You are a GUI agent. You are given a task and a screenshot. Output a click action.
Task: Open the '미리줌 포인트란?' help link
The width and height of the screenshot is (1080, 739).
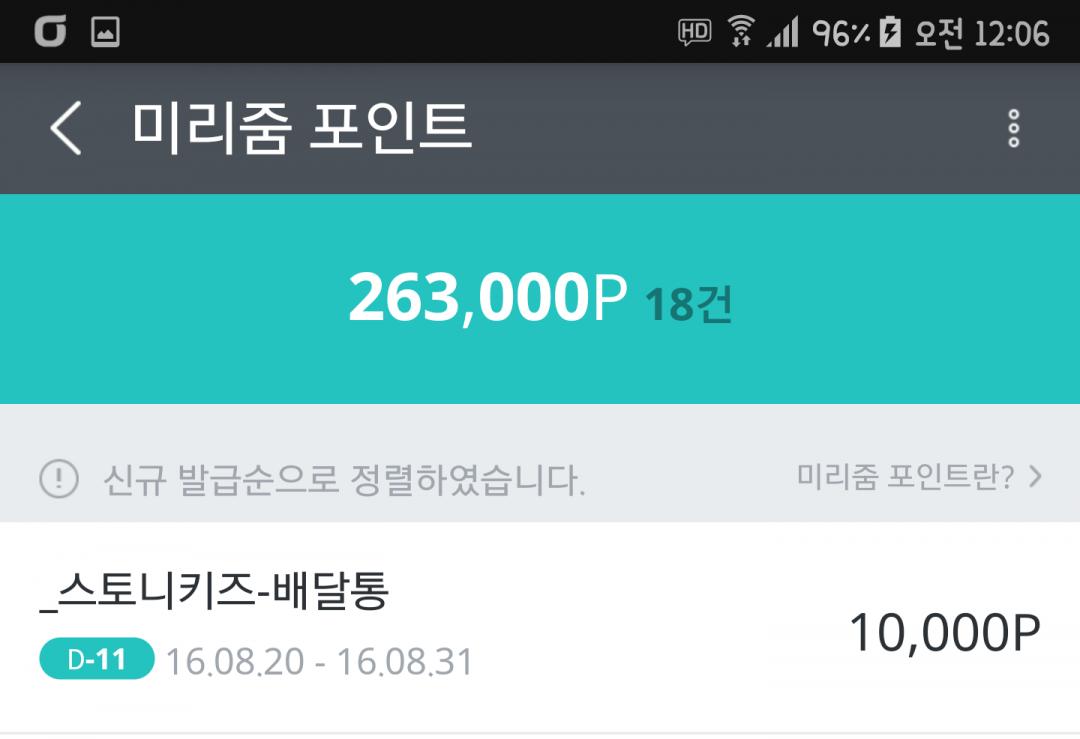905,477
